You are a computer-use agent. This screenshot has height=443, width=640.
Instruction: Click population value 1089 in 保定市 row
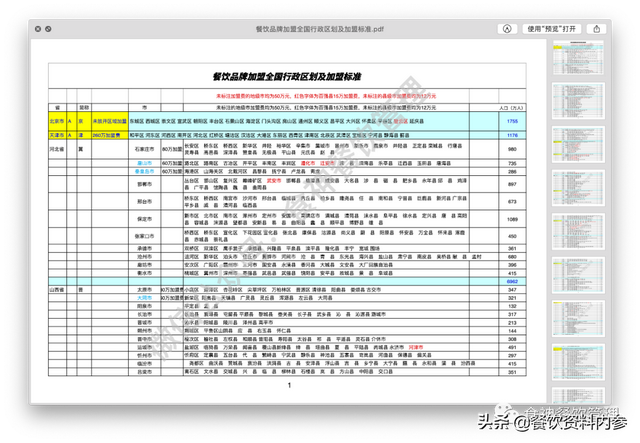click(x=512, y=219)
